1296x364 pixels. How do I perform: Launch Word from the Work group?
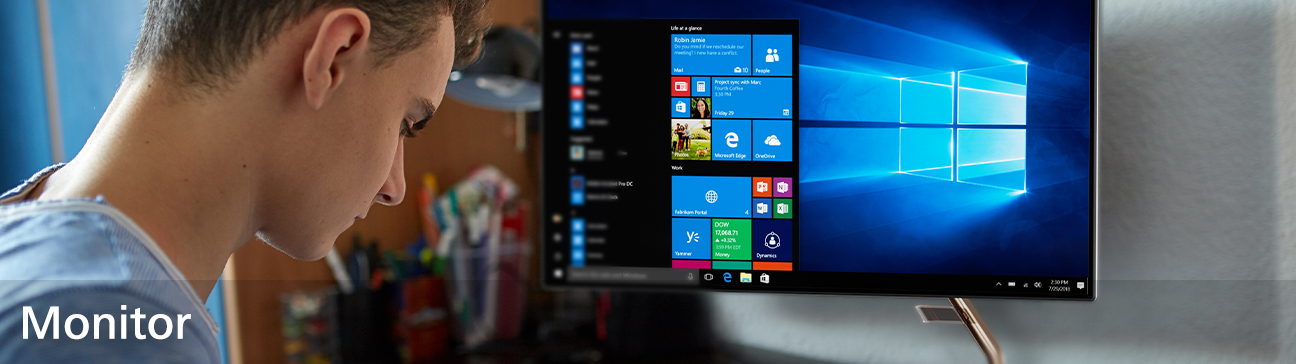(x=761, y=208)
